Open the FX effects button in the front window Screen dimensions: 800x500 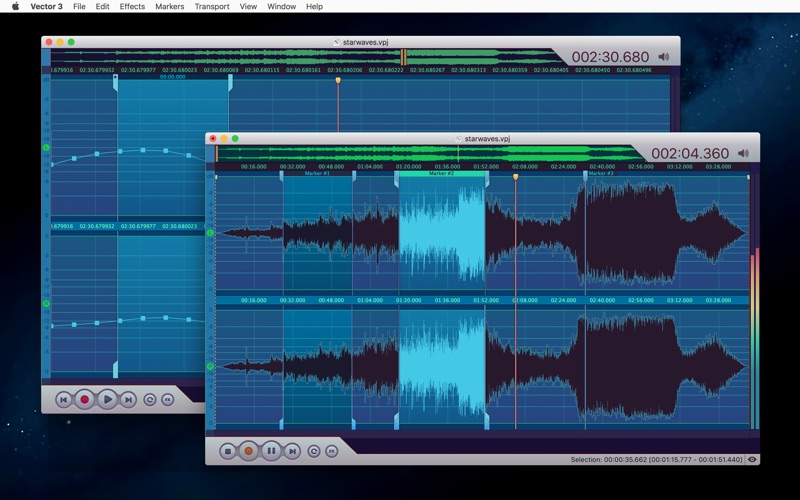pos(332,451)
